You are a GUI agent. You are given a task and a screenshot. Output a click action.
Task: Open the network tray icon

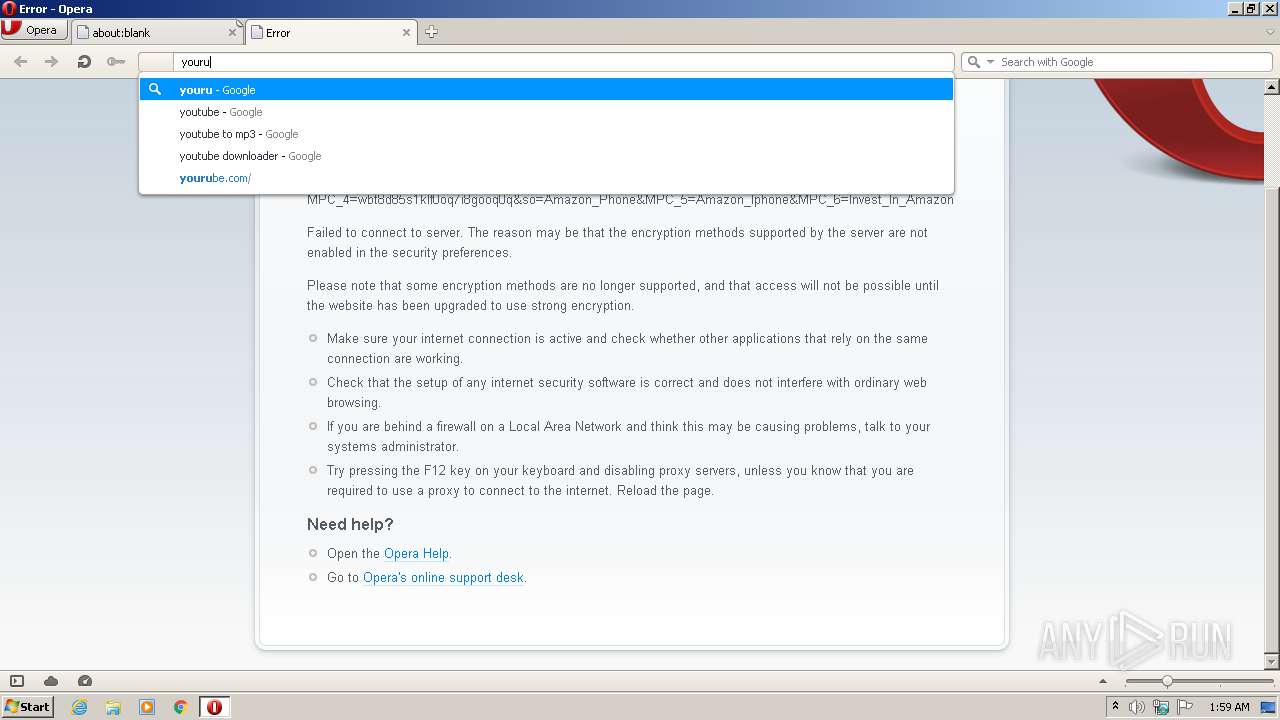pyautogui.click(x=1161, y=707)
